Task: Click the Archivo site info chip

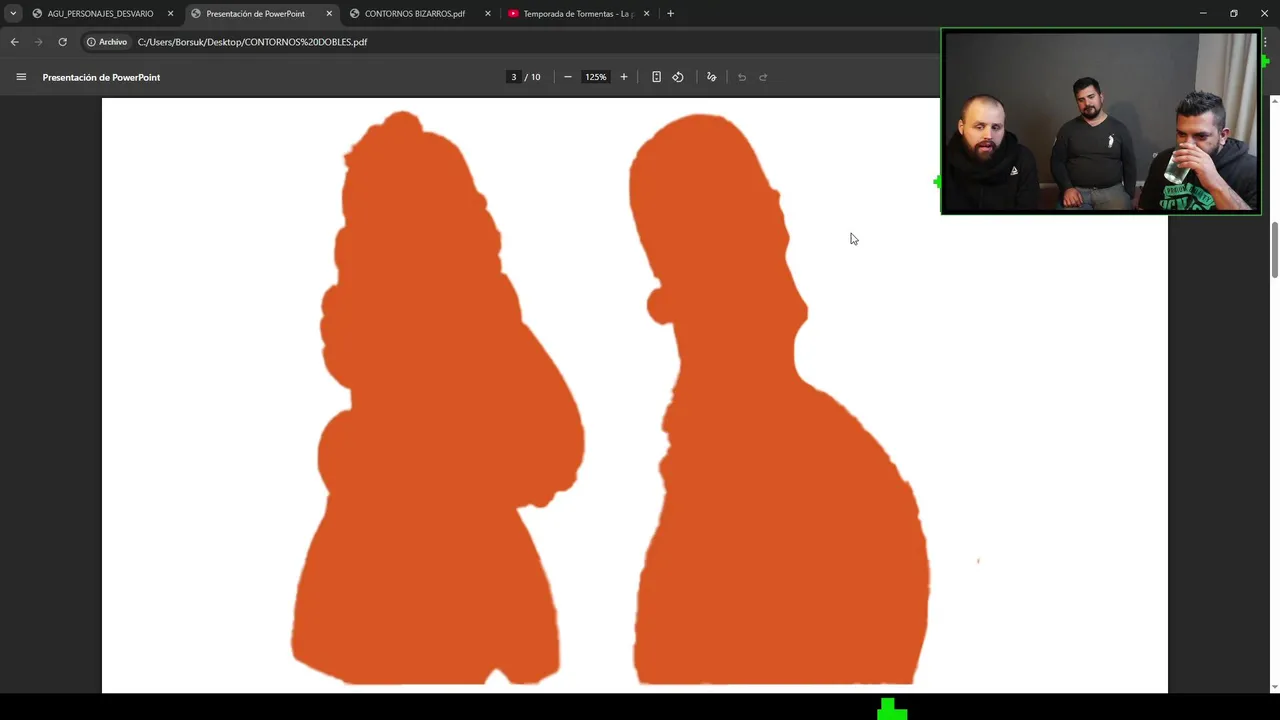Action: (x=107, y=42)
